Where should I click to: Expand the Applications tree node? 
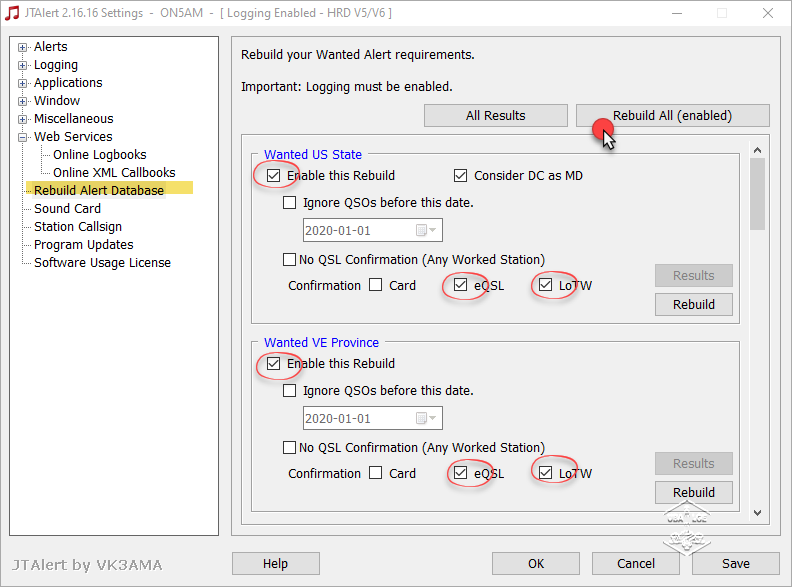(x=22, y=83)
